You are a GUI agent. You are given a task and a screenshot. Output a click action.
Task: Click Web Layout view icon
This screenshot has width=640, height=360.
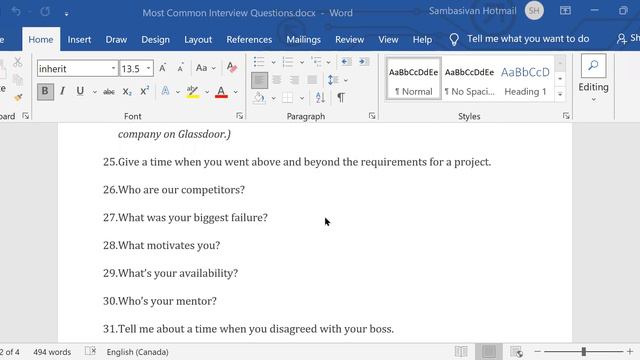pyautogui.click(x=516, y=351)
